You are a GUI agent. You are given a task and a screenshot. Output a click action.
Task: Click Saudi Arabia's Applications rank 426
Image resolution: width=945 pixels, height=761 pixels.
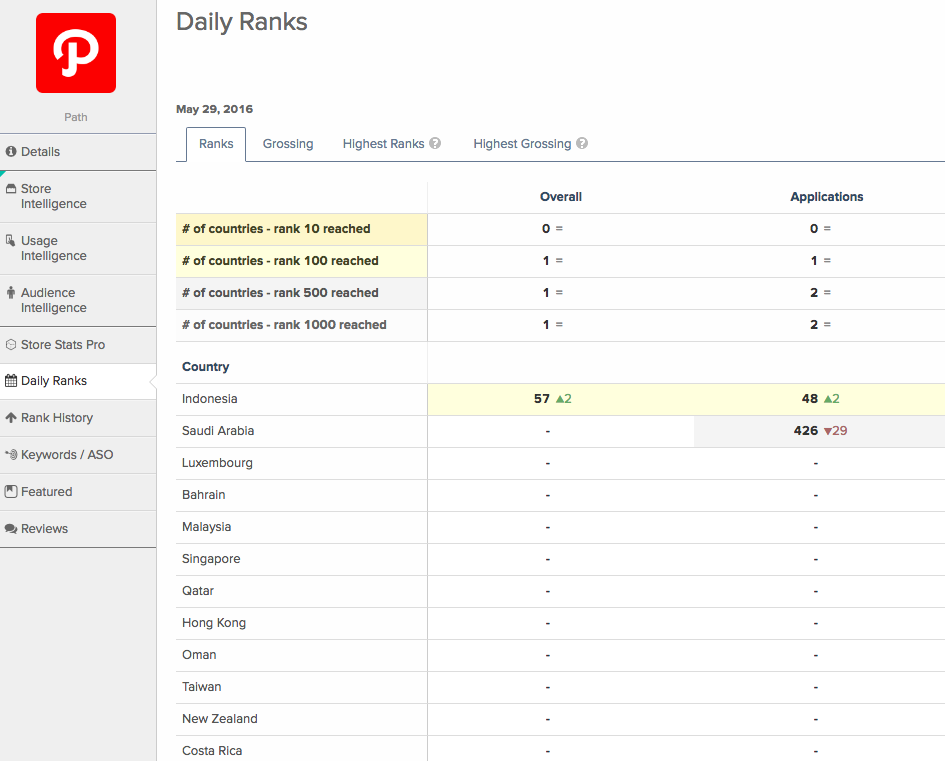click(806, 431)
